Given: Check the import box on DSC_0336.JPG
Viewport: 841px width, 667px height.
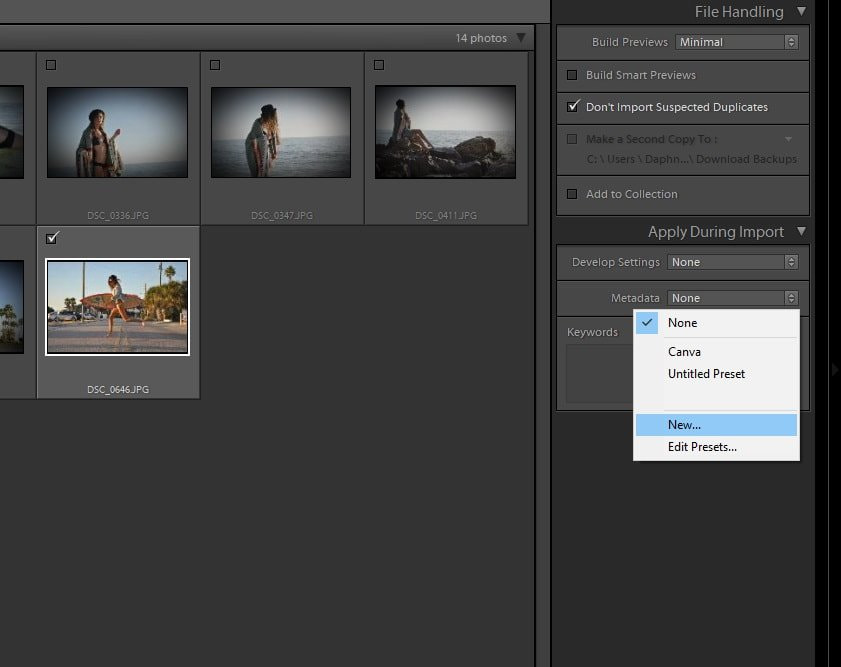Looking at the screenshot, I should click(x=51, y=64).
